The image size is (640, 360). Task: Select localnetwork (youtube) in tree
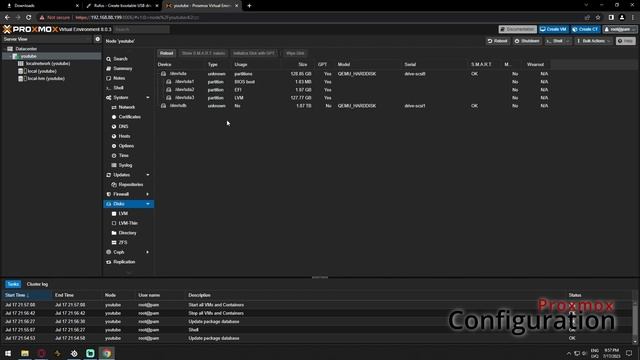[x=48, y=64]
